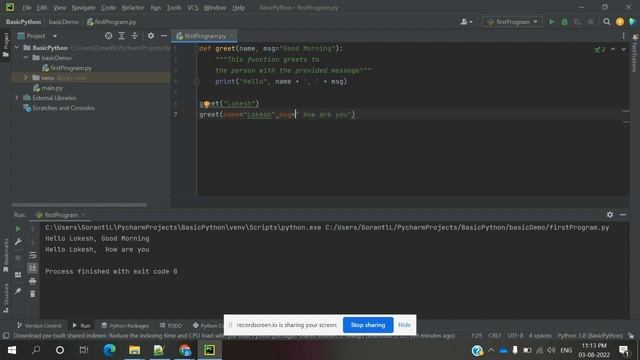Click the grey Stop square in top toolbar
Viewport: 640px width, 360px height.
pos(591,22)
